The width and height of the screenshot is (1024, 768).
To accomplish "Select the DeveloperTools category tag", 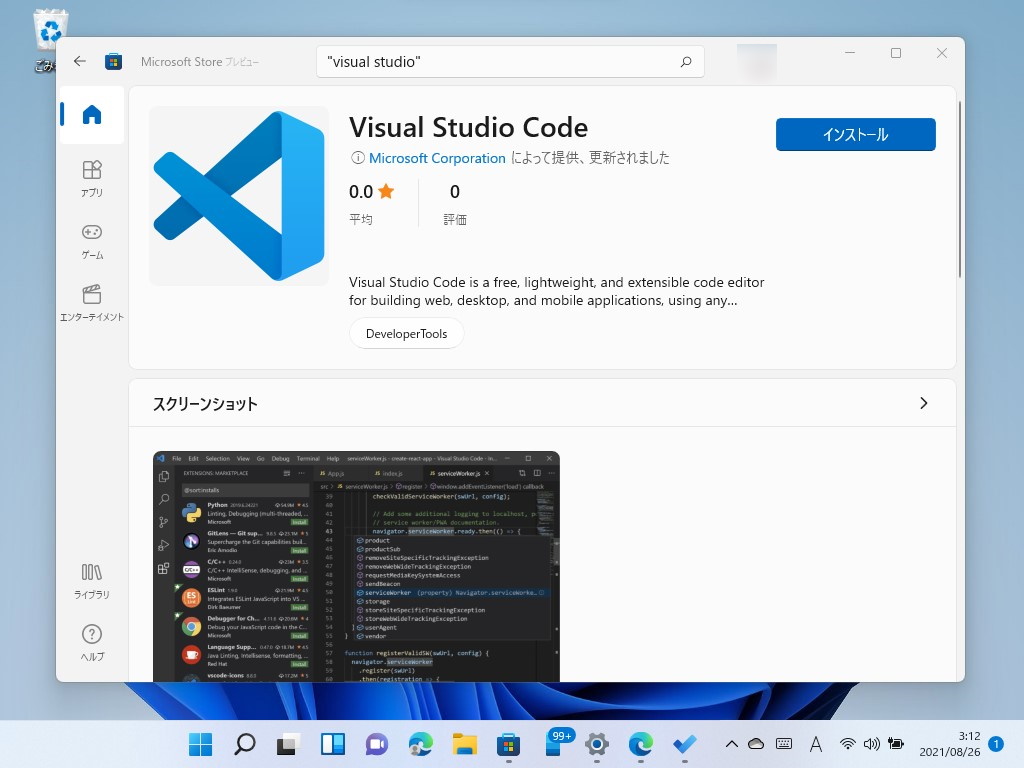I will click(406, 333).
